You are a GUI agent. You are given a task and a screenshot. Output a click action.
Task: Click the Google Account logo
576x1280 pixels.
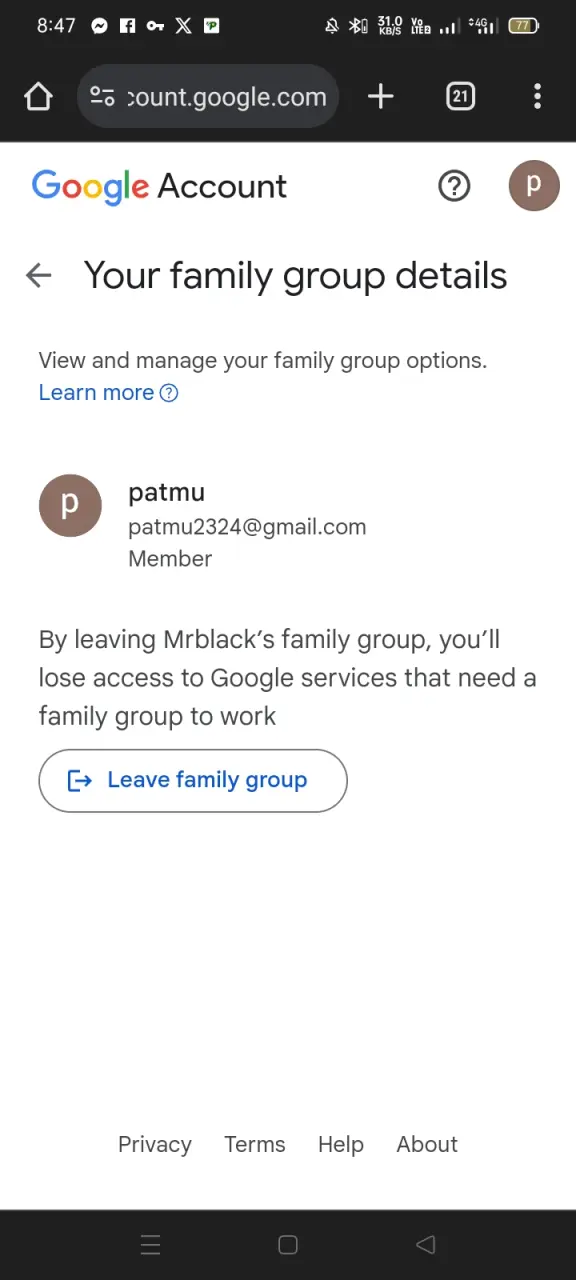159,187
